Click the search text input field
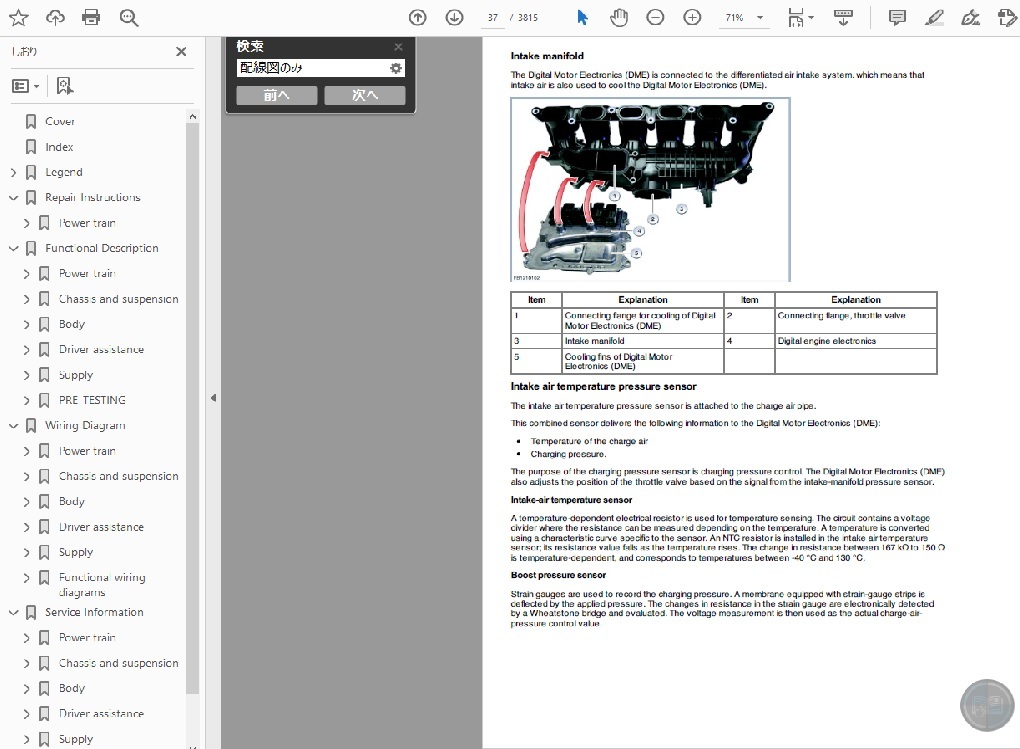Screen dimensions: 1020x749 pos(312,68)
